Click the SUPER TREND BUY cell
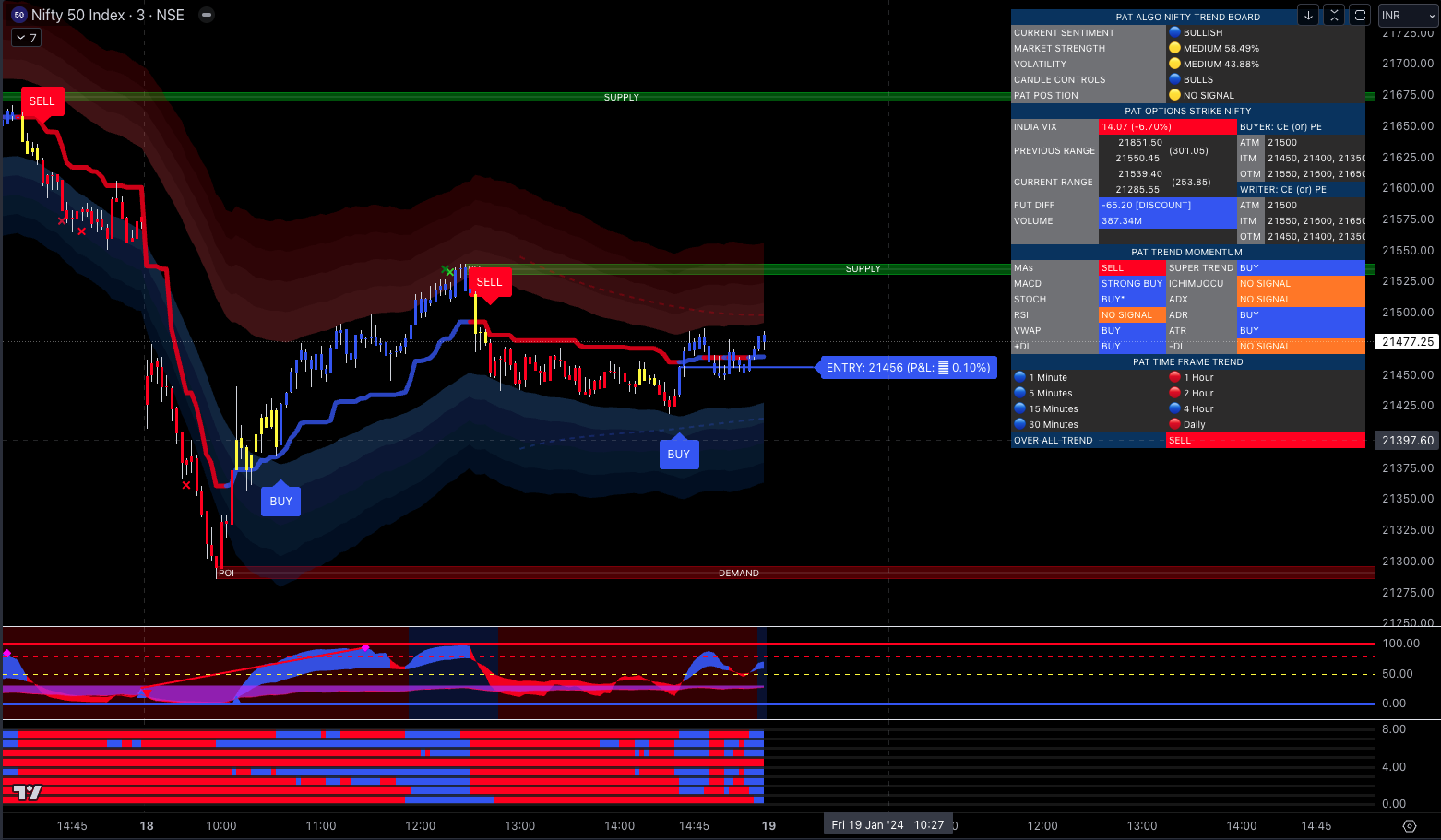 pyautogui.click(x=1301, y=268)
